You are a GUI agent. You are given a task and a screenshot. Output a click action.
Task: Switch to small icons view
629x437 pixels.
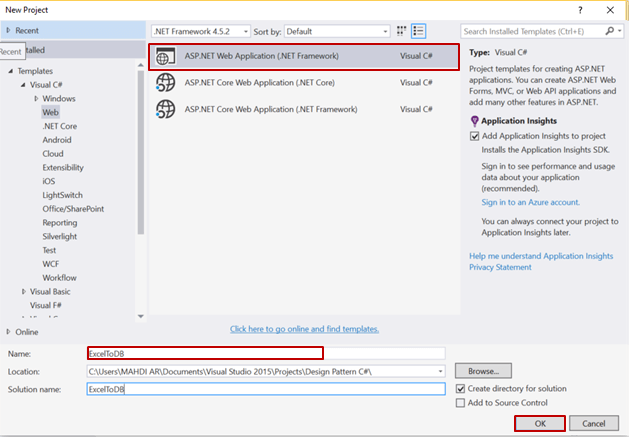click(x=401, y=31)
